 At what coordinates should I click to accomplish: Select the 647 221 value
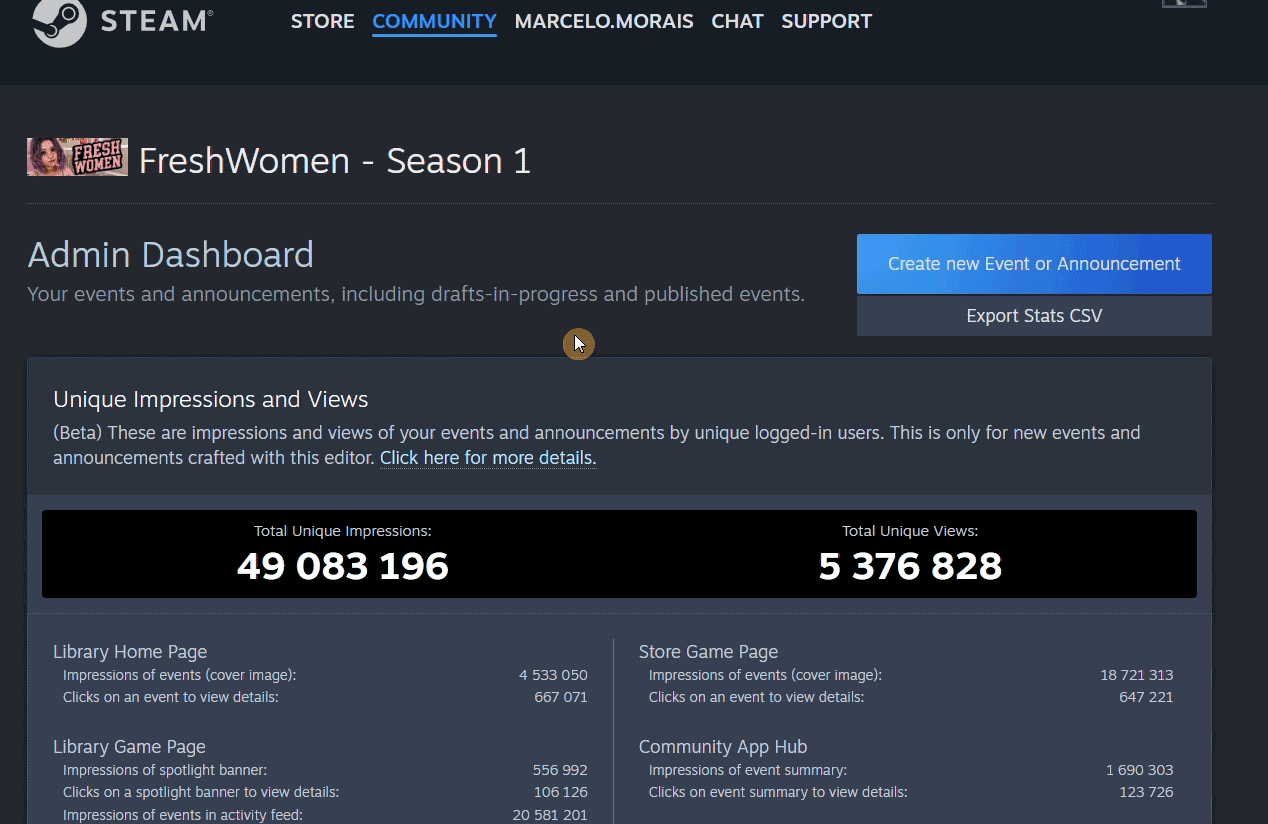pyautogui.click(x=1146, y=697)
